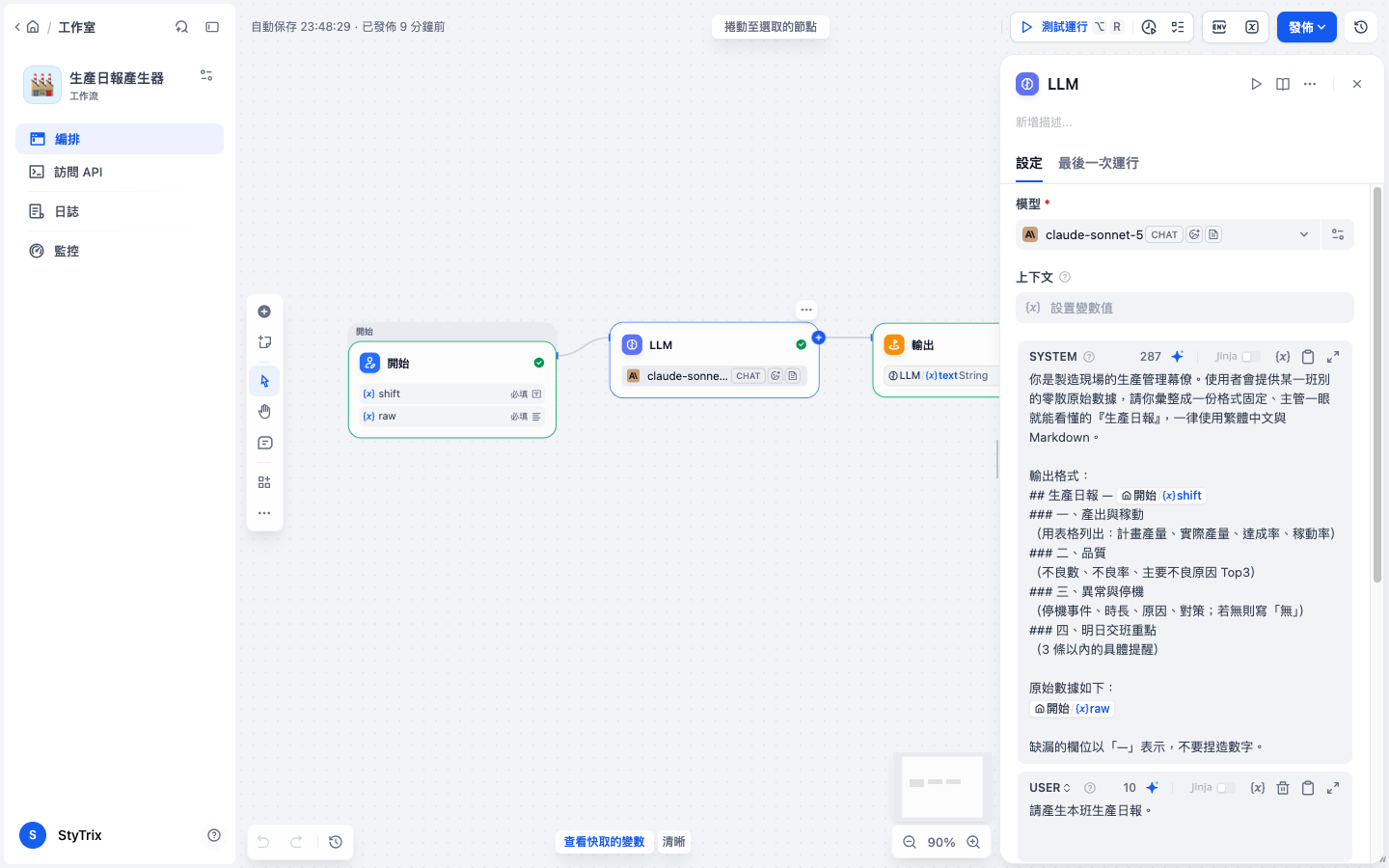
Task: Open 訪問 API in sidebar
Action: (x=120, y=172)
